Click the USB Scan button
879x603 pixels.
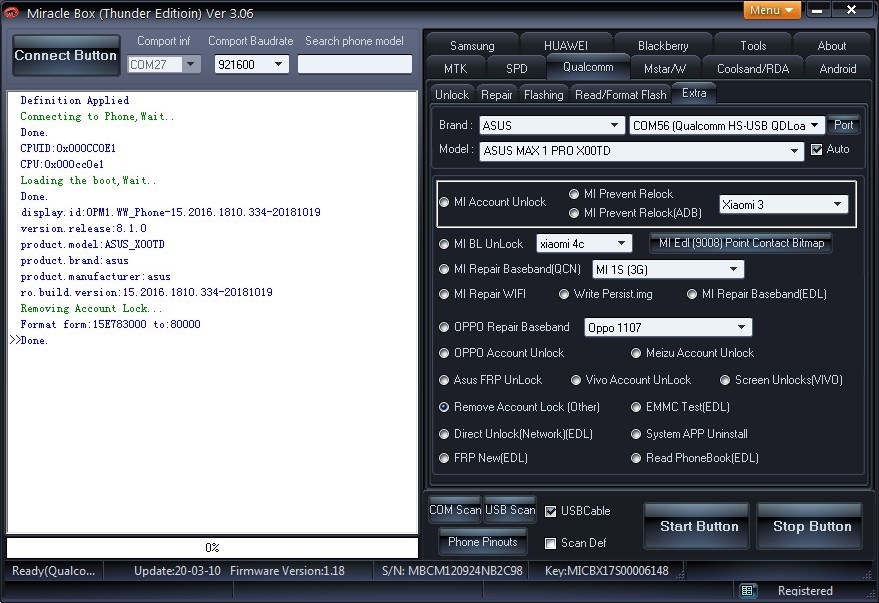510,510
